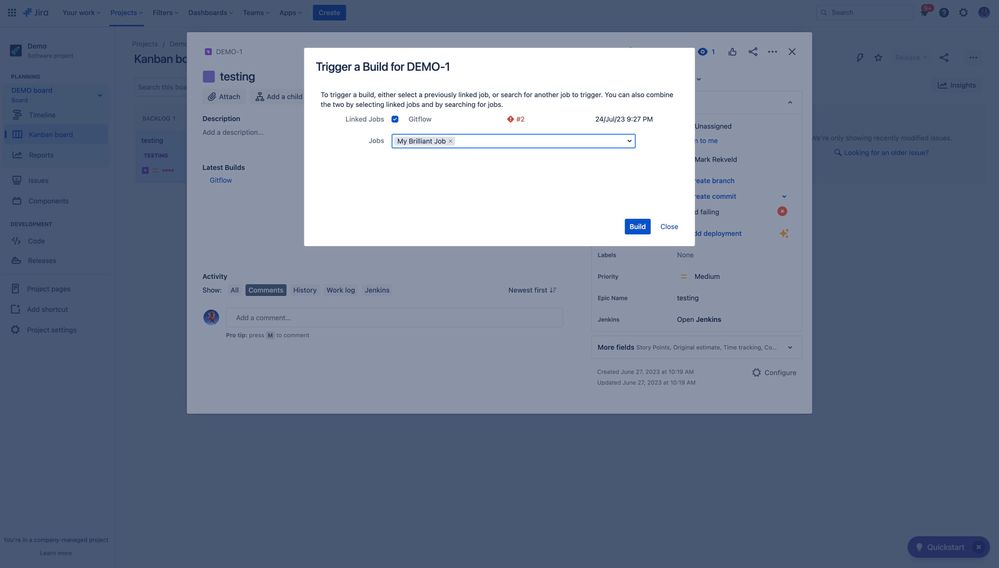
Task: Uncheck the Gitflow linked job checkbox
Action: coord(395,119)
